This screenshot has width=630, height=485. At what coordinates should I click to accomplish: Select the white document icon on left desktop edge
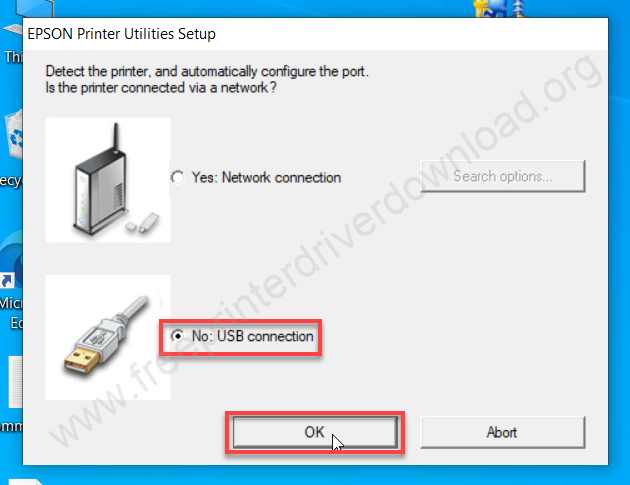tap(15, 382)
